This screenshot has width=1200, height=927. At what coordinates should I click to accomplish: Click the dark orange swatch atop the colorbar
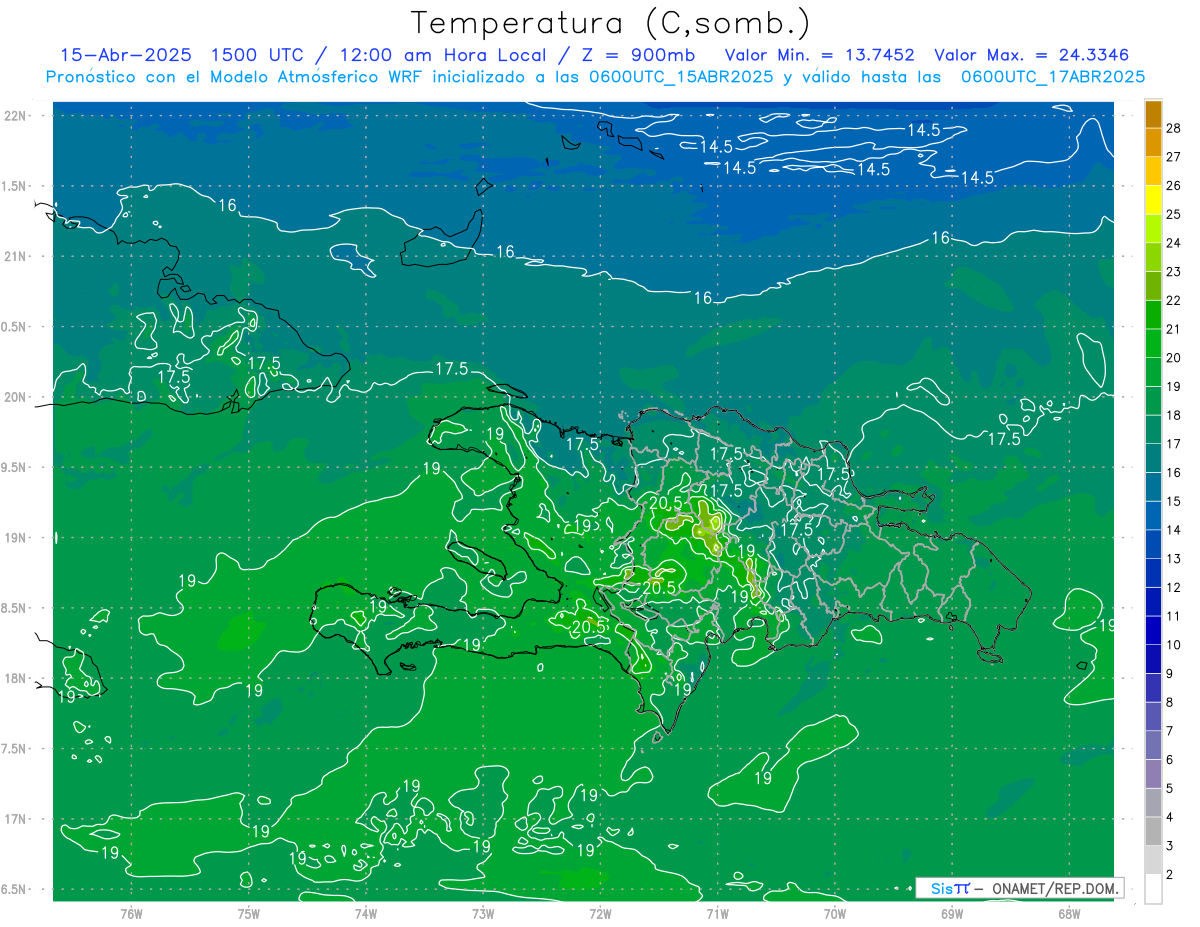(1153, 114)
